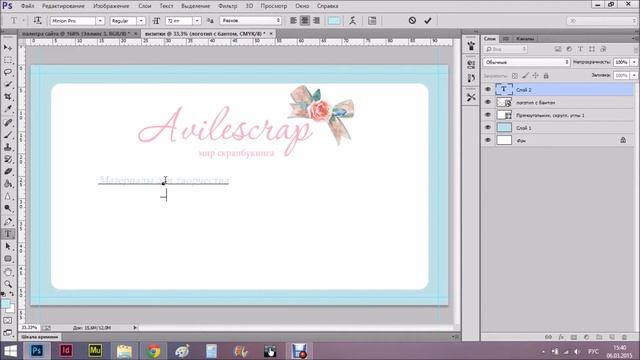Toggle text orientation in options bar
The image size is (640, 360).
point(37,20)
